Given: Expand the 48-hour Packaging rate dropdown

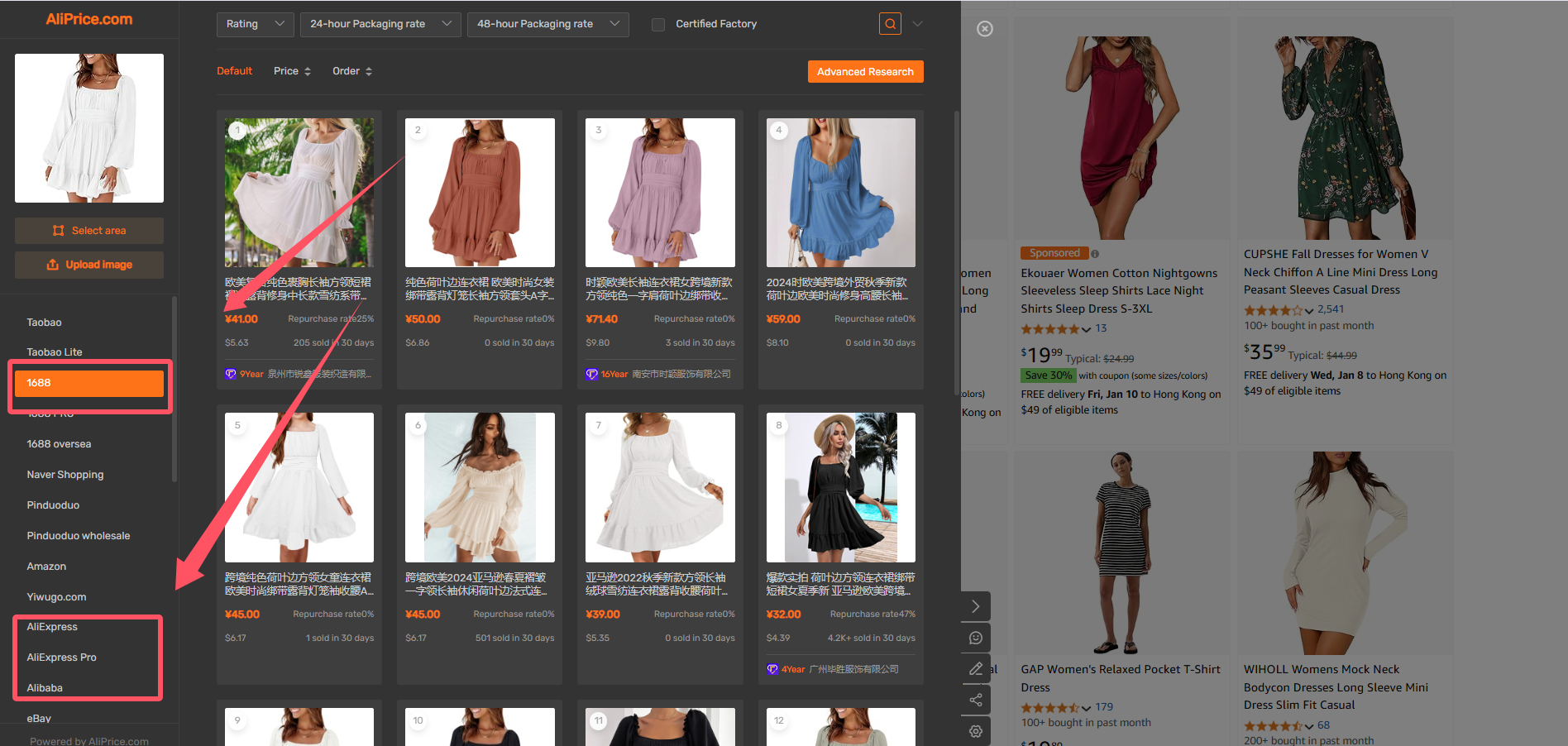Looking at the screenshot, I should point(547,24).
